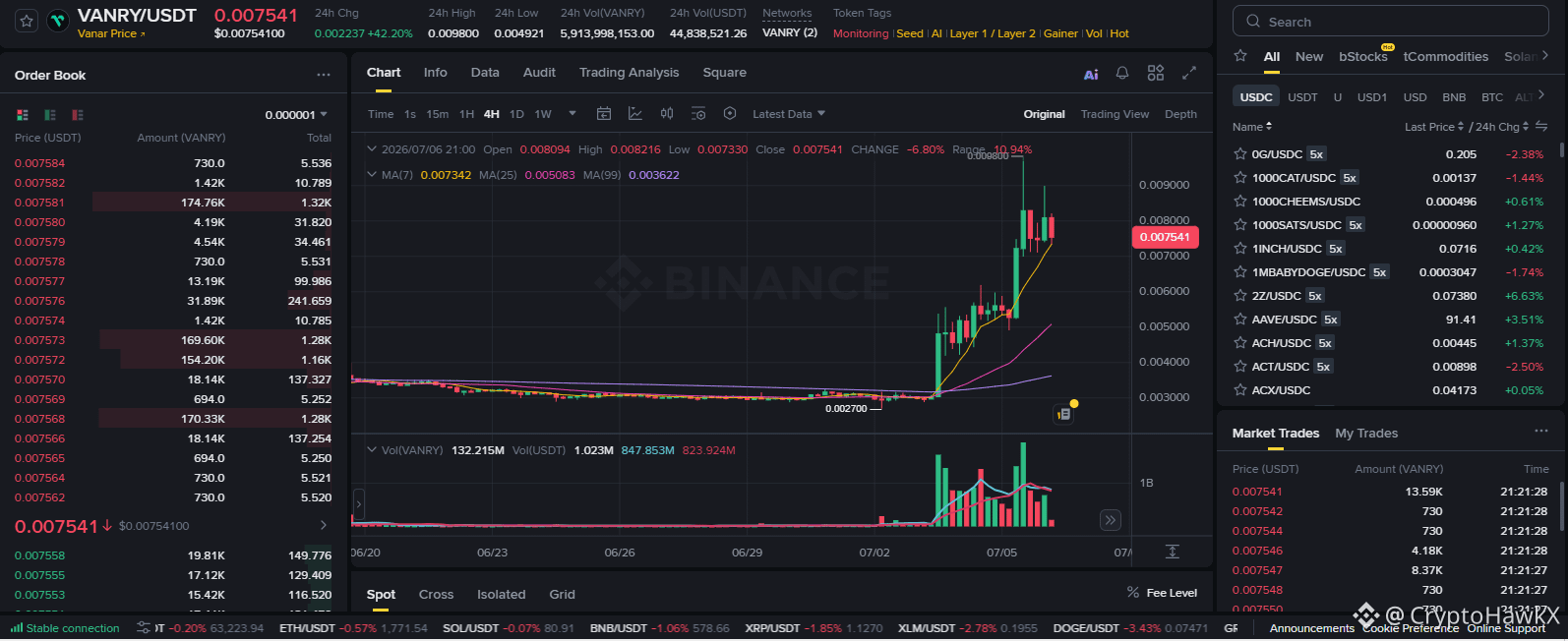Image resolution: width=1568 pixels, height=641 pixels.
Task: Open Announcements in the footer
Action: (1311, 628)
